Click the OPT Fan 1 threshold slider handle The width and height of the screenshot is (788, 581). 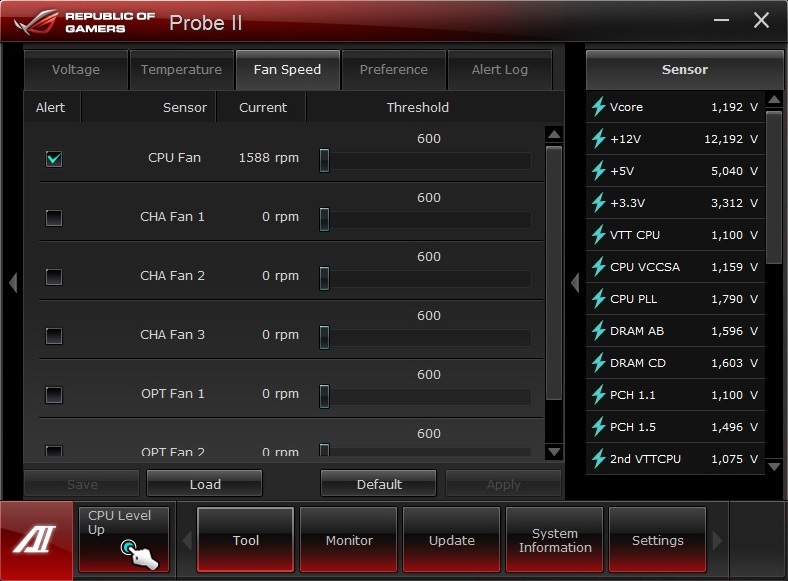coord(325,396)
